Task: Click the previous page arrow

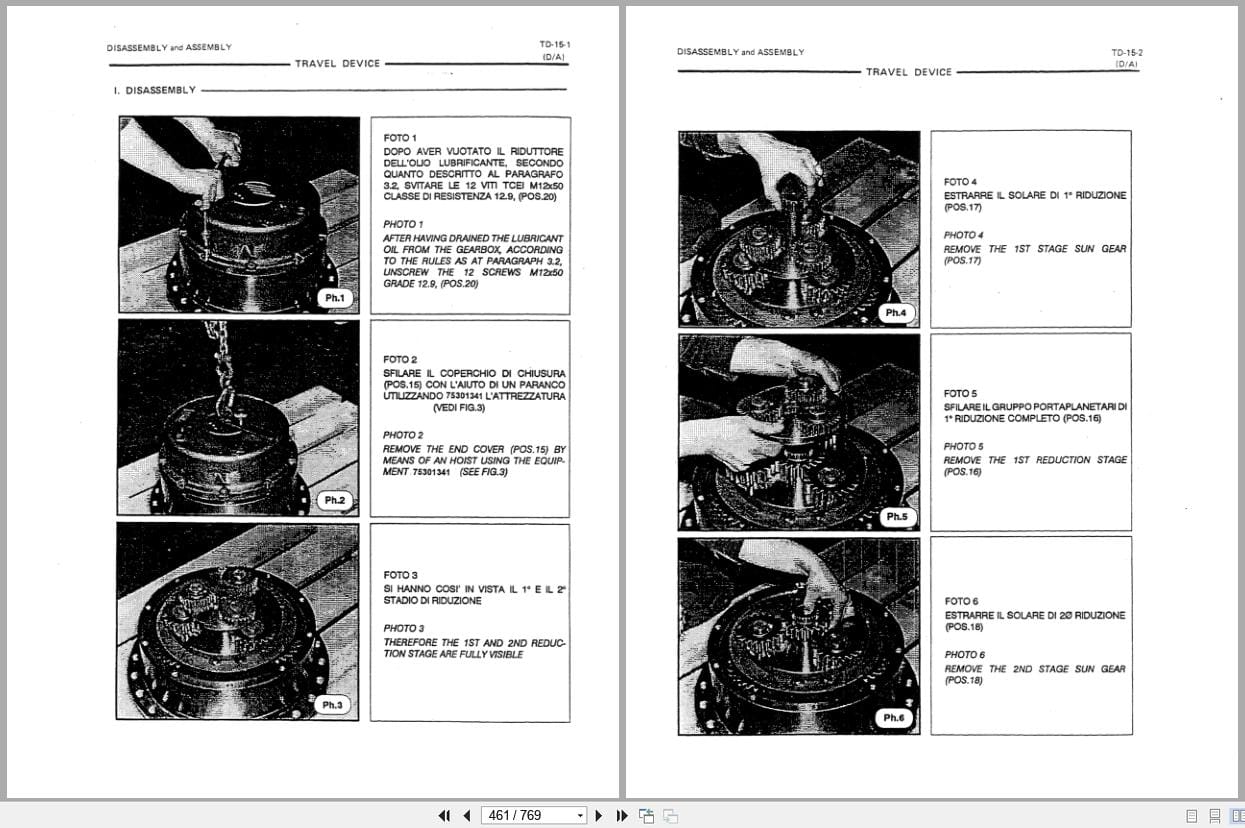Action: pos(467,815)
